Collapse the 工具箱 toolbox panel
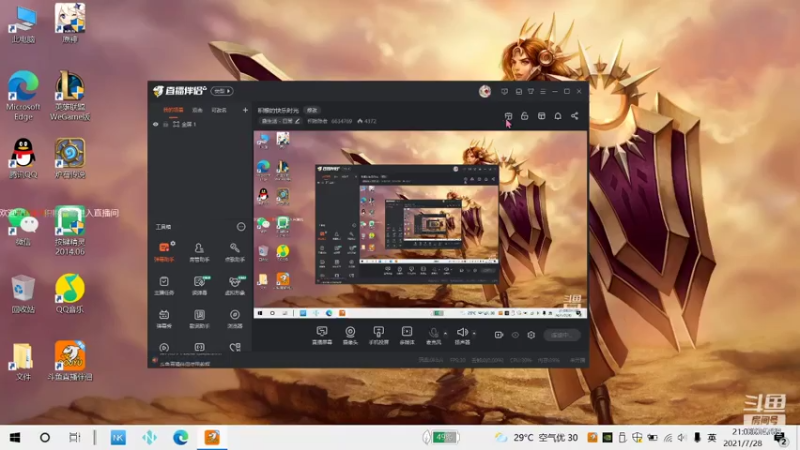800x450 pixels. (x=241, y=227)
